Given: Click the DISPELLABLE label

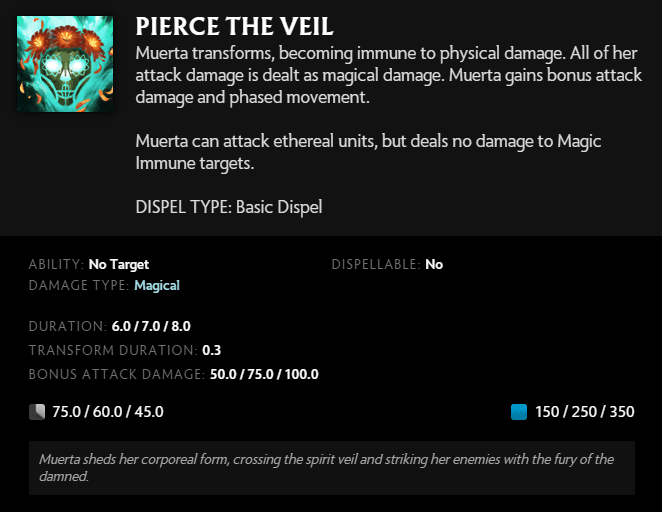Looking at the screenshot, I should pyautogui.click(x=375, y=264).
